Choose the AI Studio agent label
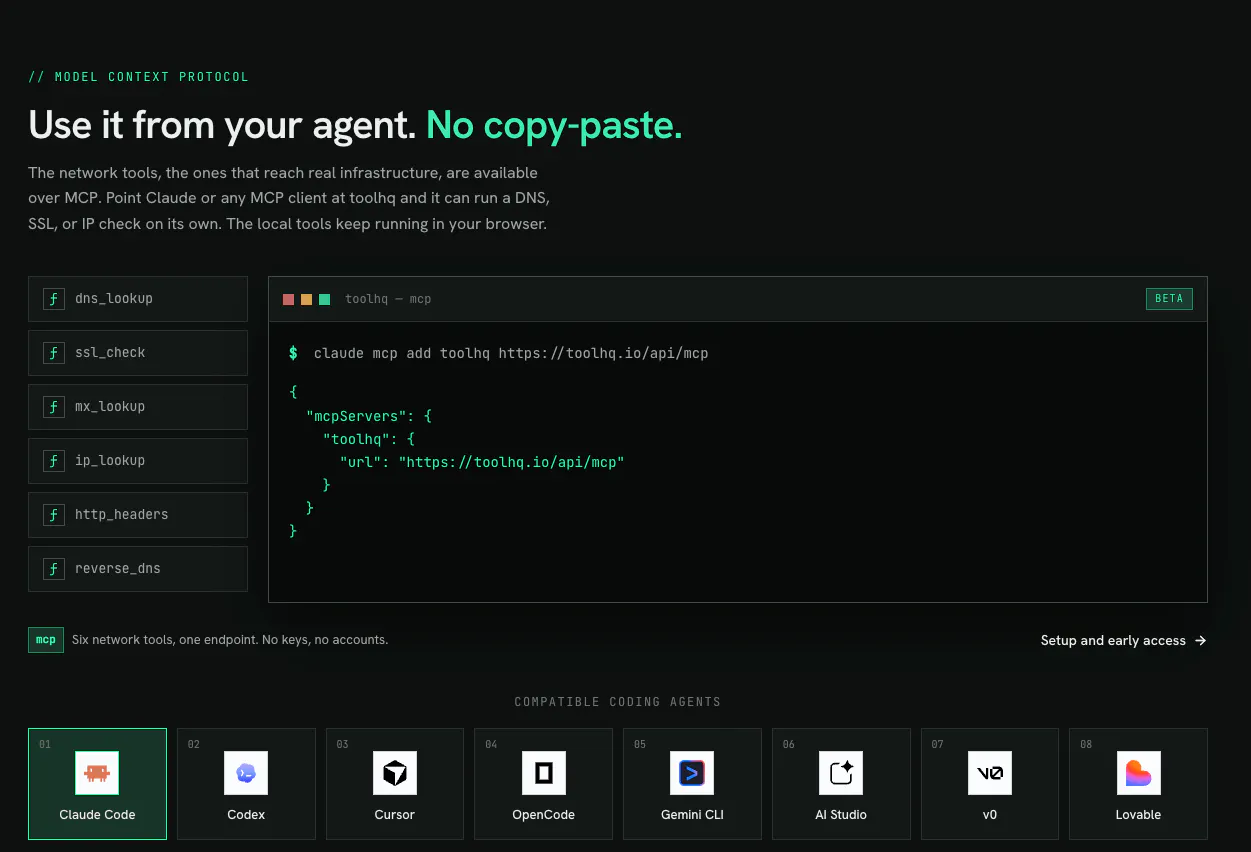Viewport: 1251px width, 852px height. [841, 815]
